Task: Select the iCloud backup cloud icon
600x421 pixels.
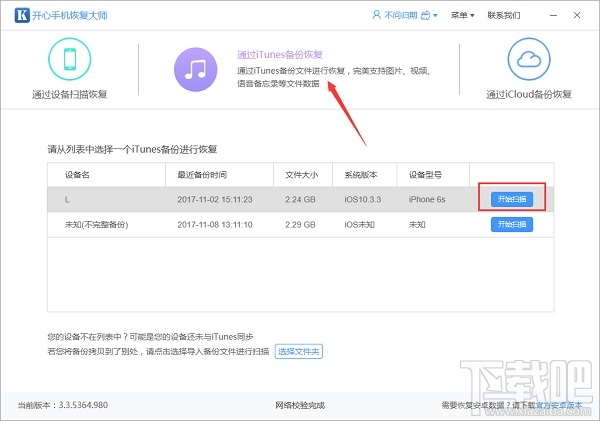Action: pos(529,59)
